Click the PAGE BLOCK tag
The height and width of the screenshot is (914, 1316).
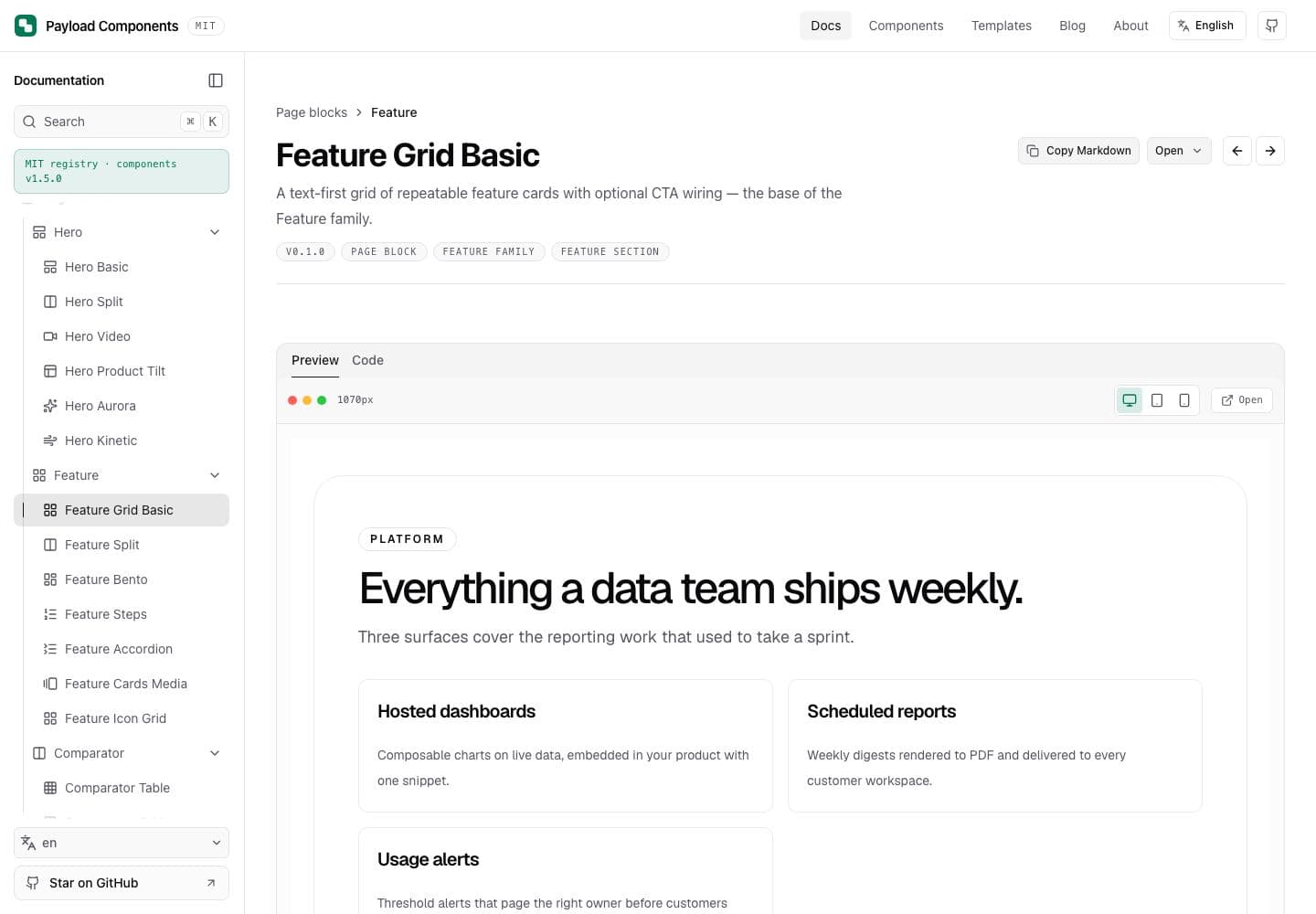pos(384,251)
